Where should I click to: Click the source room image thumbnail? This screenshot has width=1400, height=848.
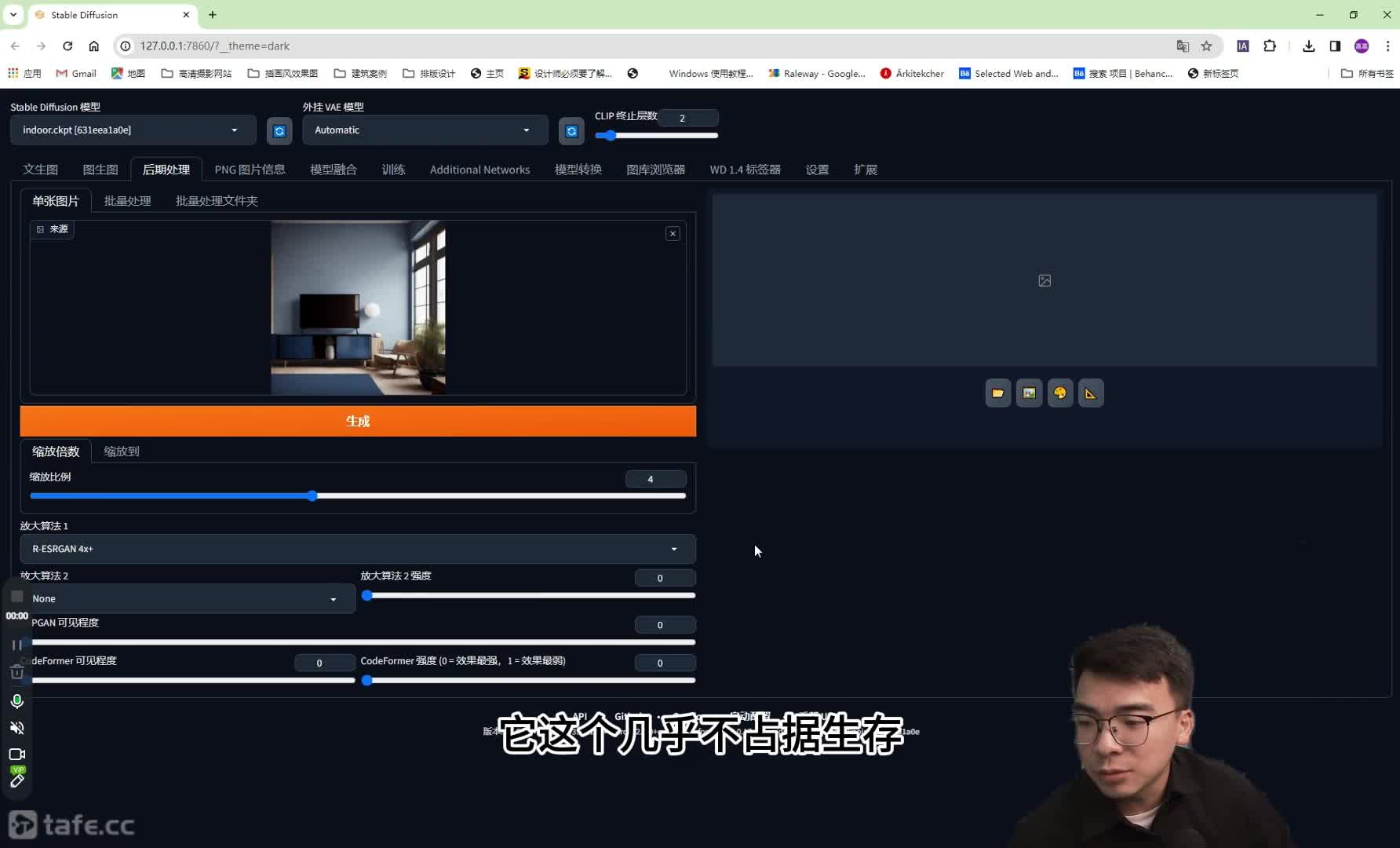click(x=358, y=308)
